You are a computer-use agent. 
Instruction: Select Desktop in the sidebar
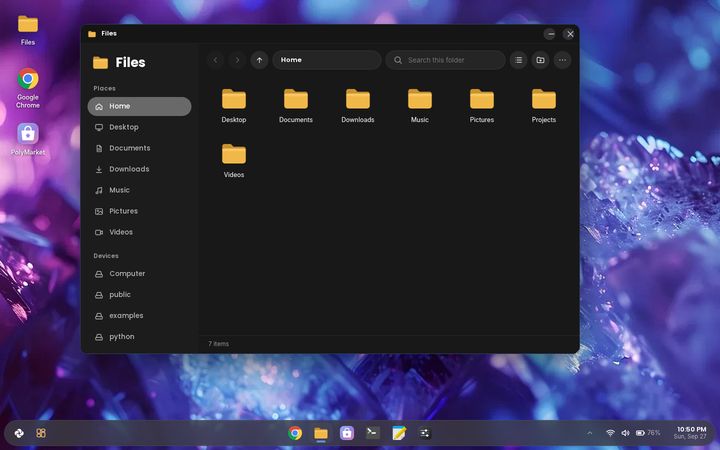(x=140, y=127)
